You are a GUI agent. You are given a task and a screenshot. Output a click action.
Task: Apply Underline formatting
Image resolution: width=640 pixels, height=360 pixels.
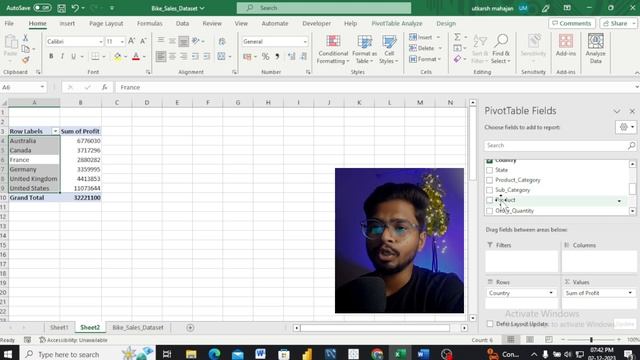click(73, 56)
